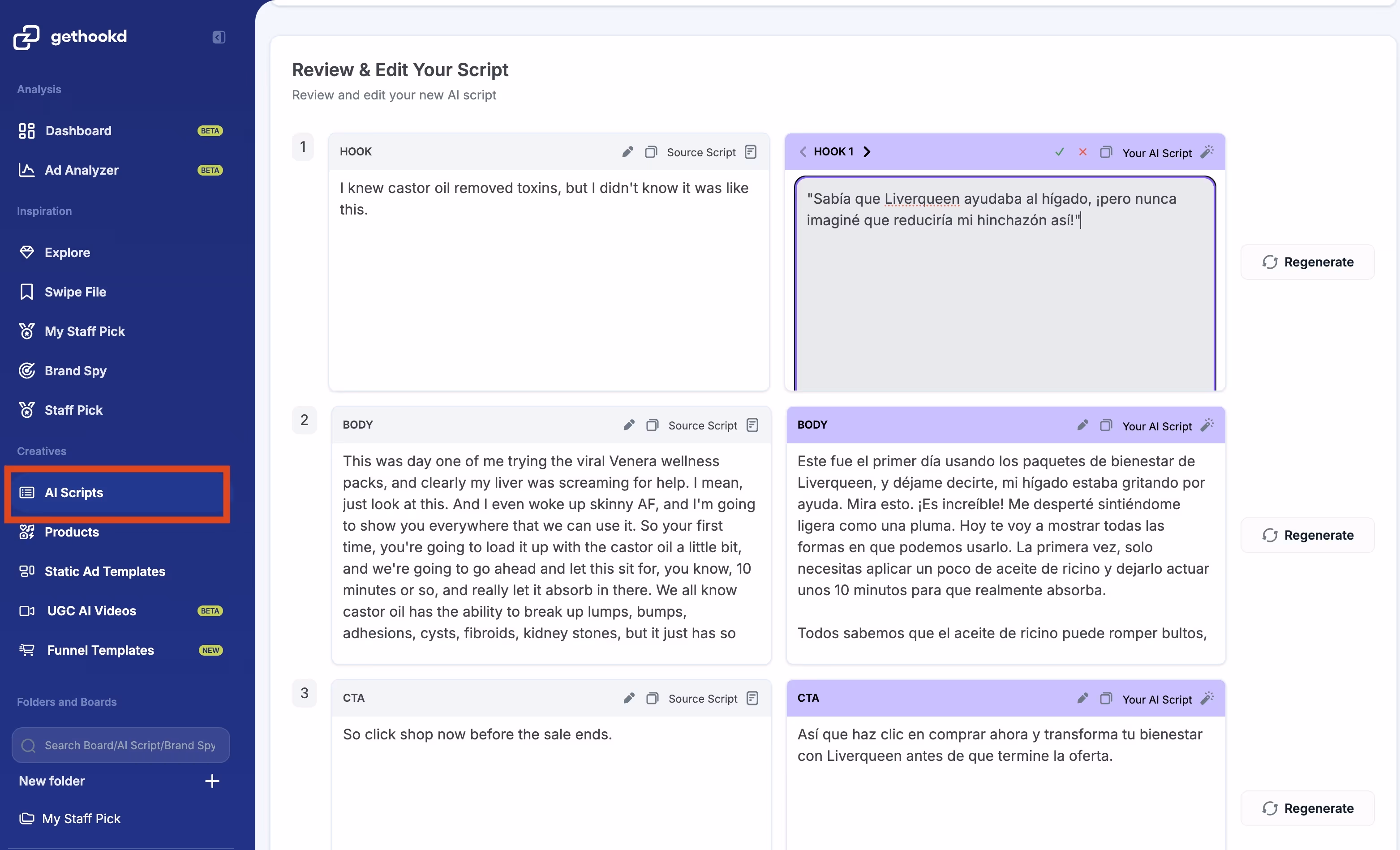
Task: Copy the AI BODY script with copy icon
Action: [x=1106, y=425]
